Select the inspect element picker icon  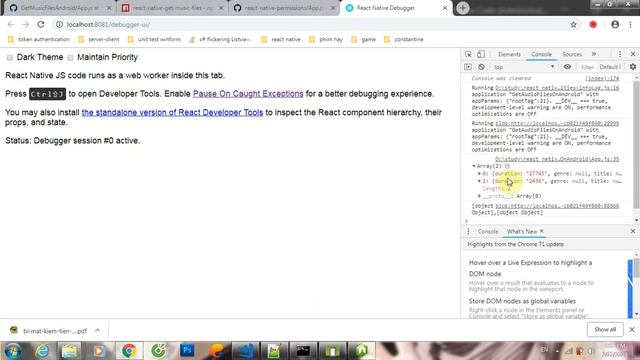click(468, 54)
